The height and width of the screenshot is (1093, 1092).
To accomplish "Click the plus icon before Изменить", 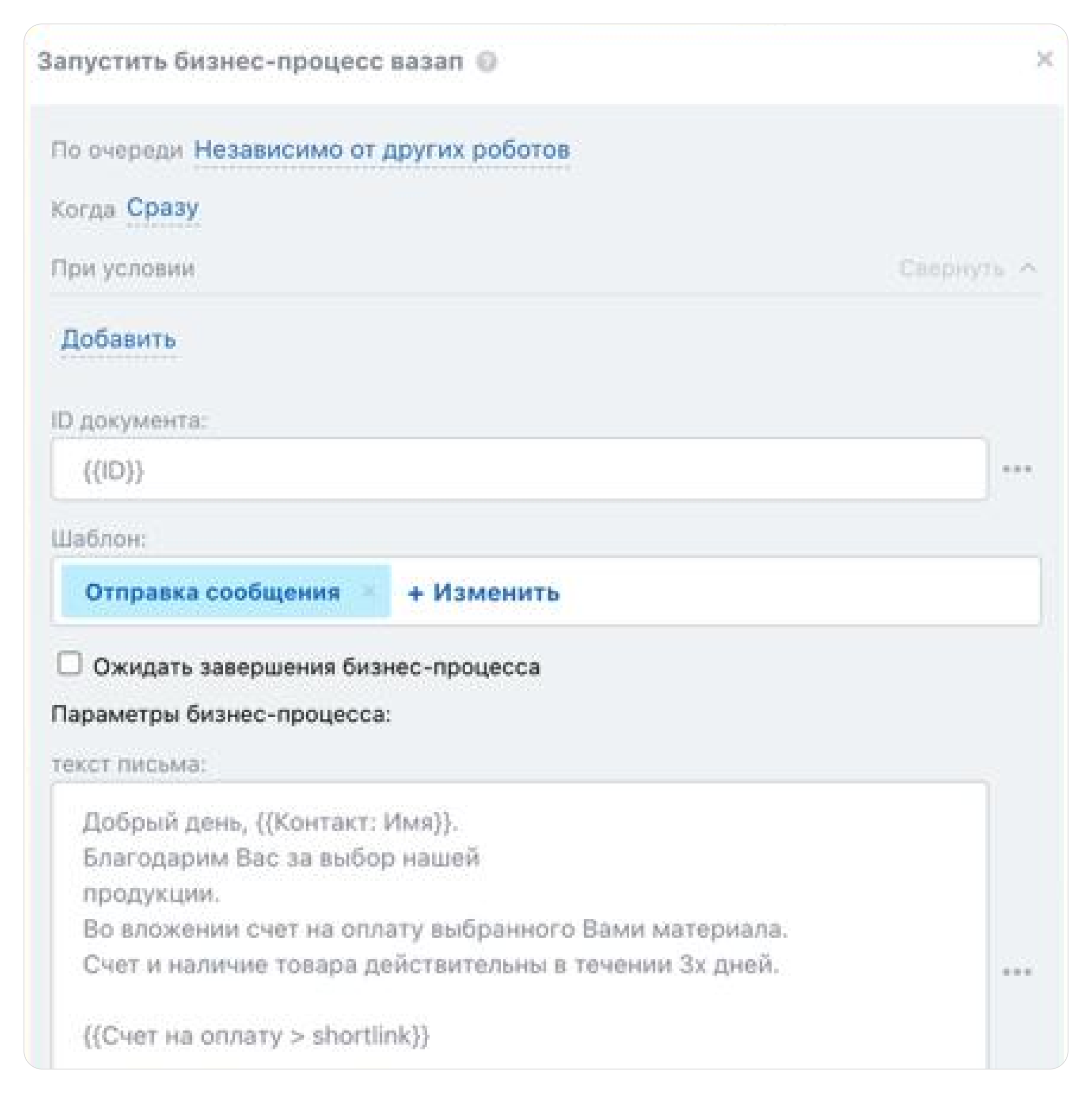I will click(416, 593).
